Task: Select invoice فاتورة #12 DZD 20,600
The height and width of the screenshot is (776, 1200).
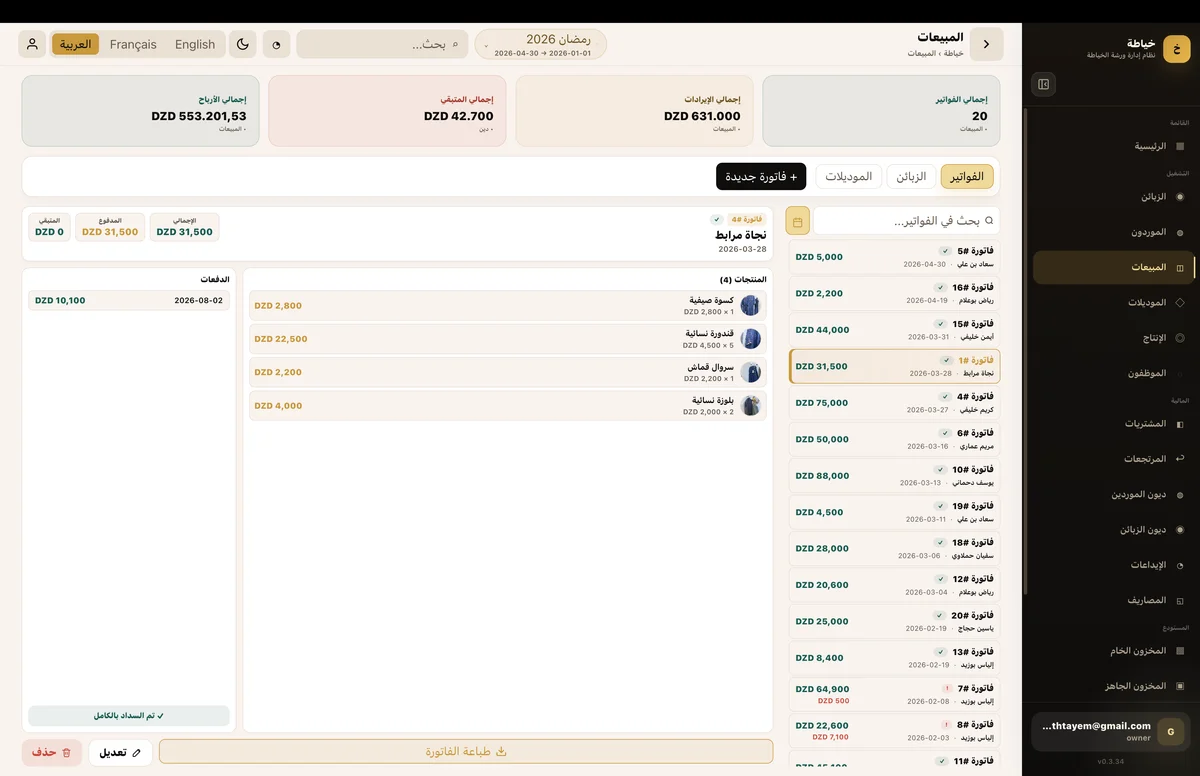Action: point(894,585)
